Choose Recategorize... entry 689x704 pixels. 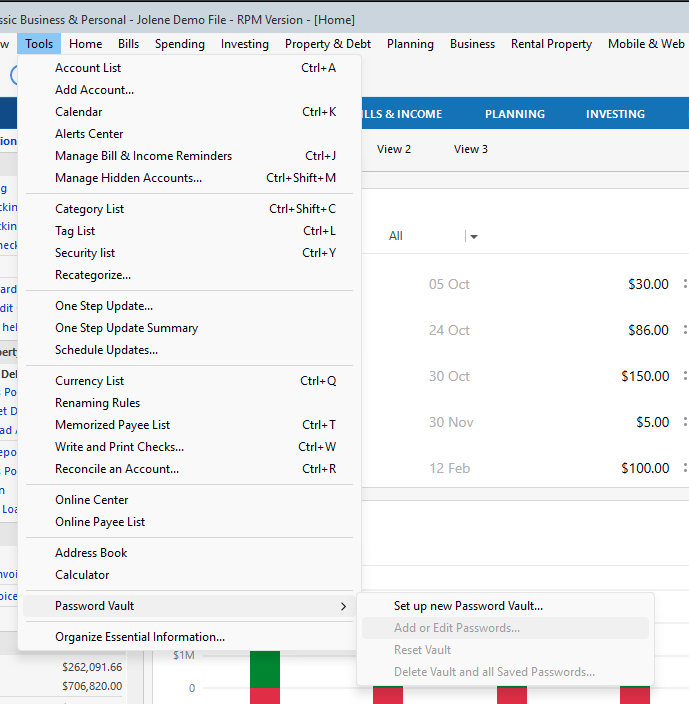pos(189,275)
